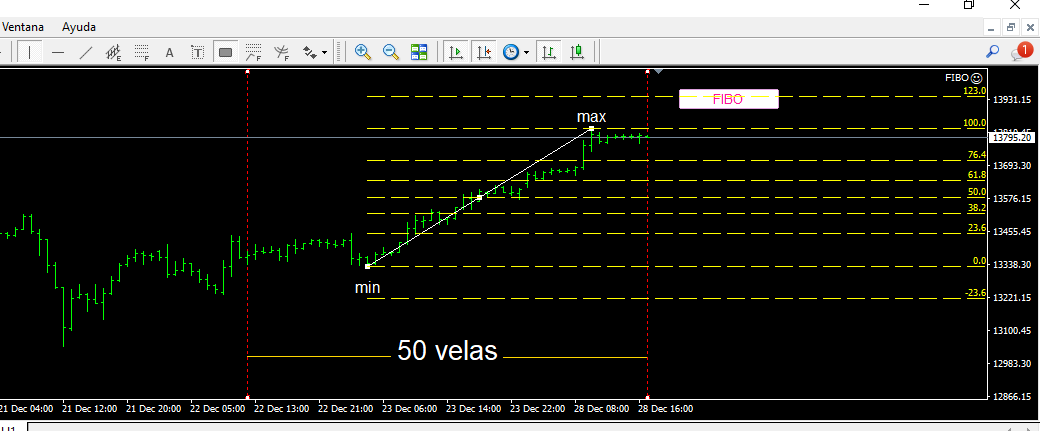The image size is (1040, 431).
Task: Click price scale value 13693.30
Action: (1012, 165)
